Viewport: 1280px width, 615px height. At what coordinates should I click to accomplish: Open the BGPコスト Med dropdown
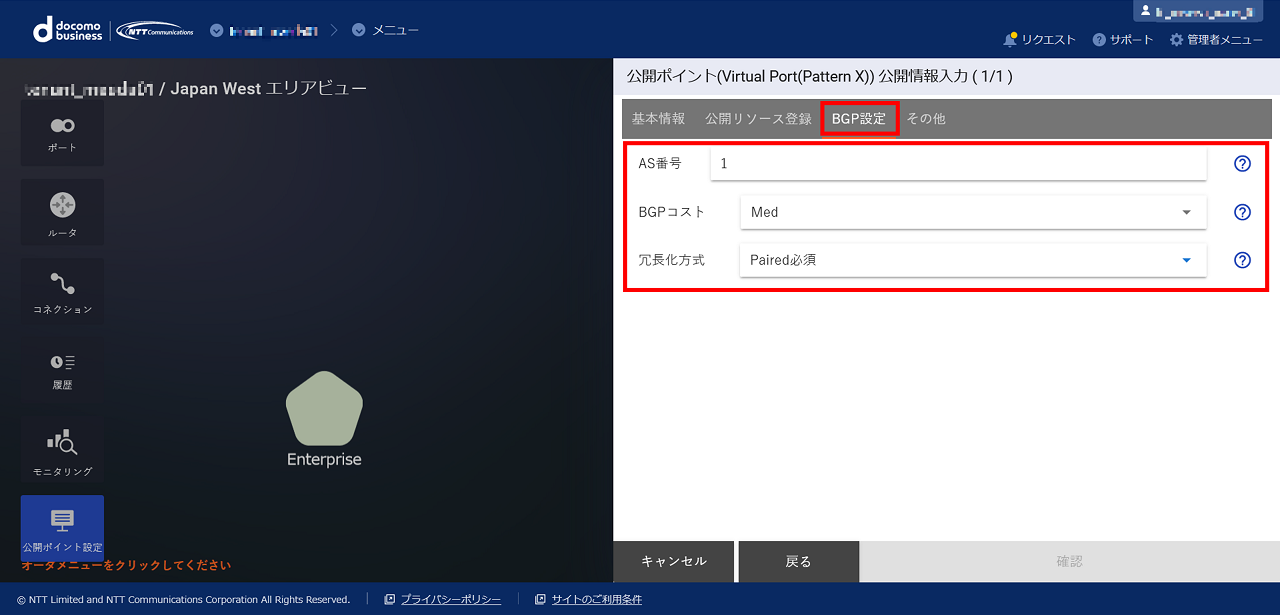tap(973, 212)
